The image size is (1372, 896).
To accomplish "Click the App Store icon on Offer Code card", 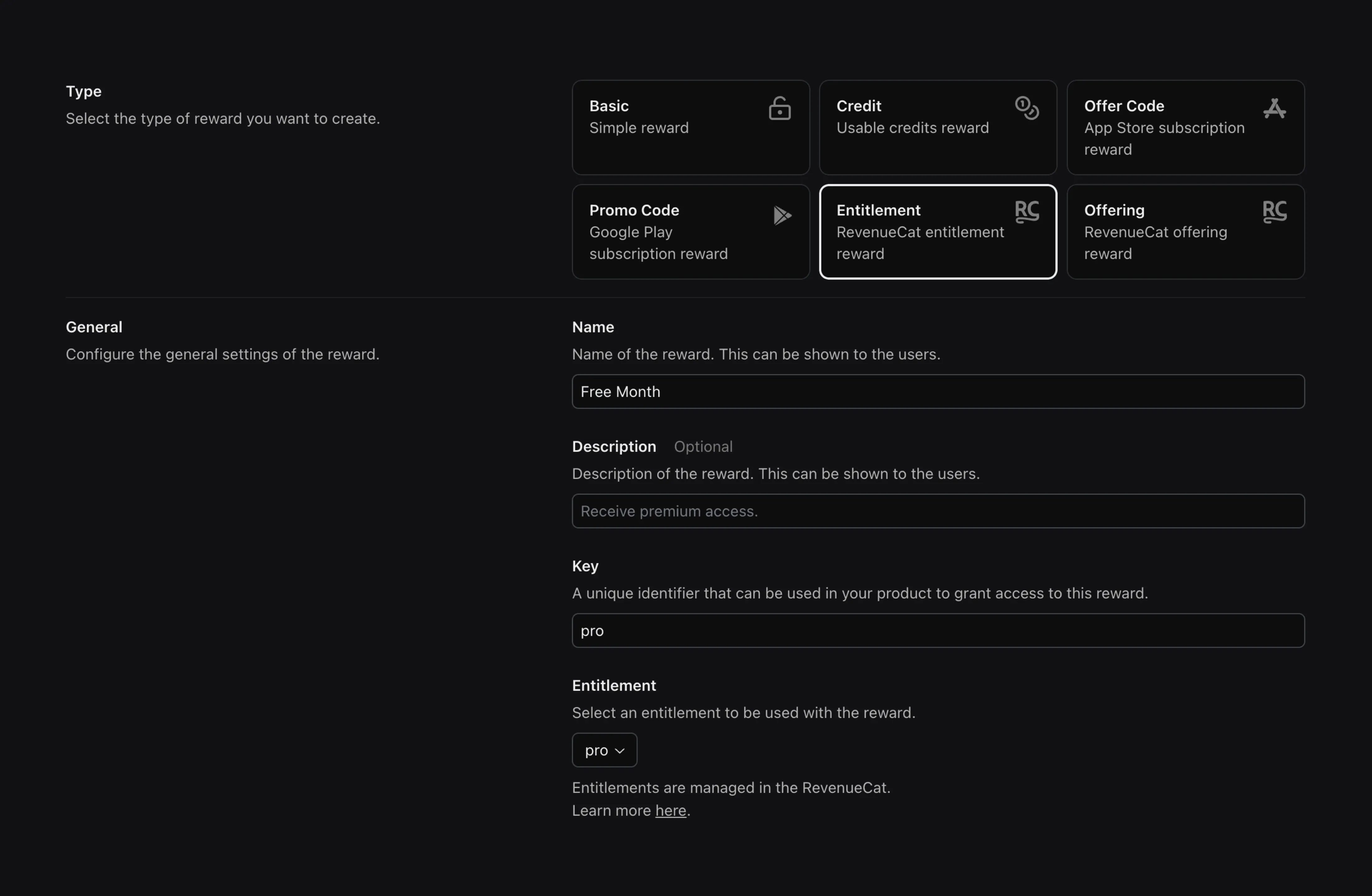I will 1275,108.
